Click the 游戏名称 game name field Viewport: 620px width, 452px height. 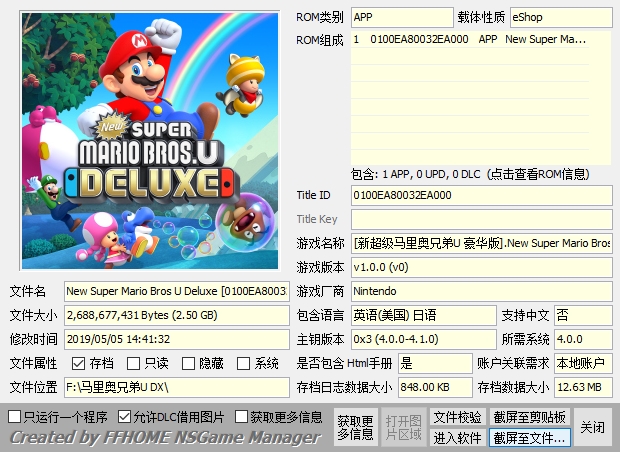point(480,243)
